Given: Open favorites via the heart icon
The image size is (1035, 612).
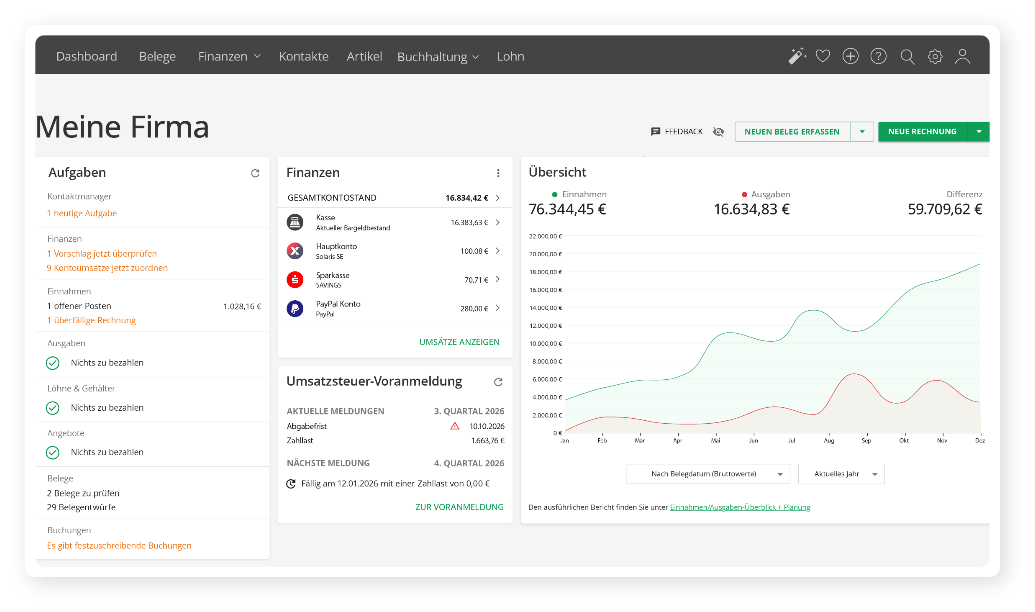Looking at the screenshot, I should [x=823, y=57].
